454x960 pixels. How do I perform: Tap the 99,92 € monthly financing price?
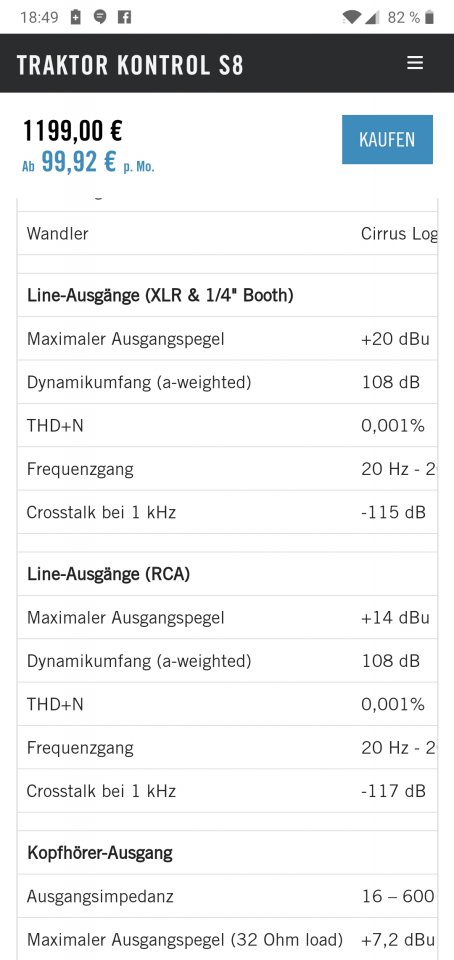[79, 162]
